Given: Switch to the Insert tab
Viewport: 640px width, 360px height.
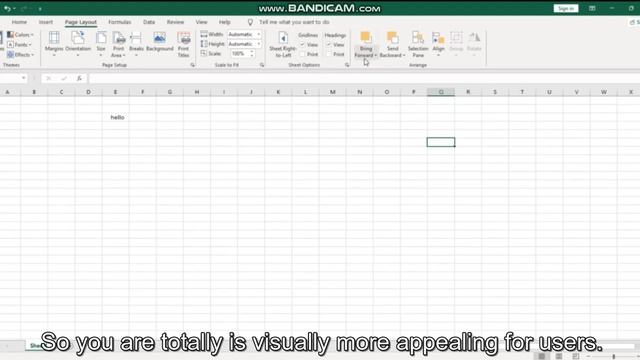Looking at the screenshot, I should coord(46,22).
